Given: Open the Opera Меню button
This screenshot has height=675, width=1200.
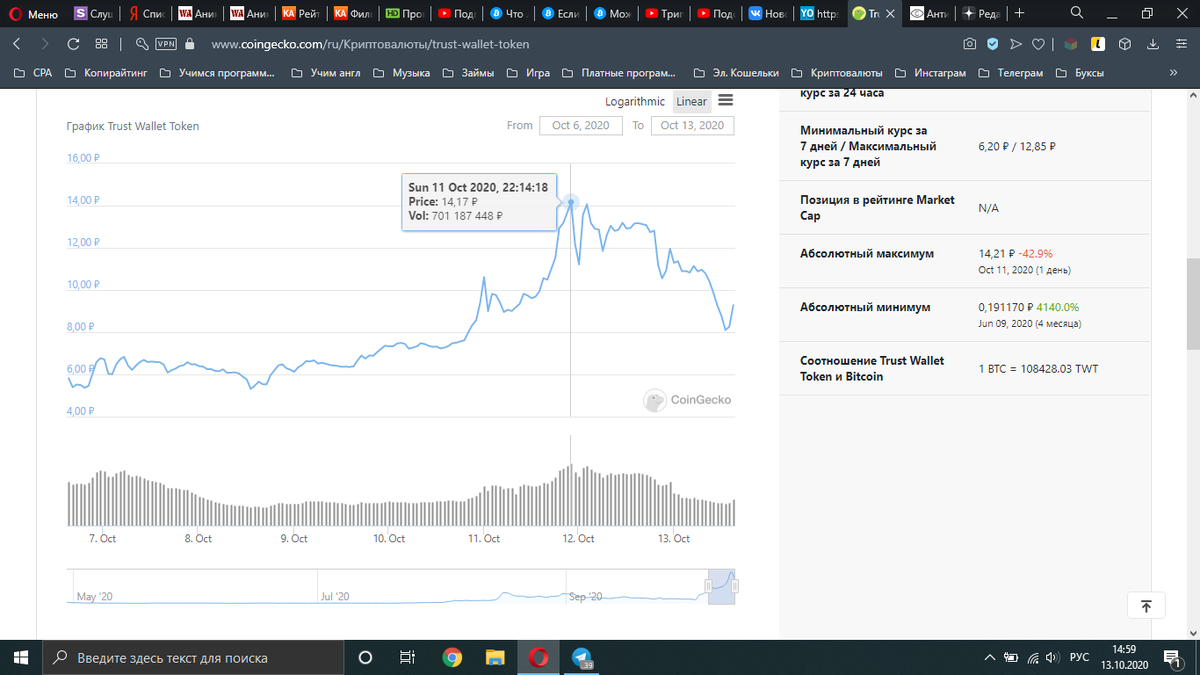Looking at the screenshot, I should (x=34, y=14).
